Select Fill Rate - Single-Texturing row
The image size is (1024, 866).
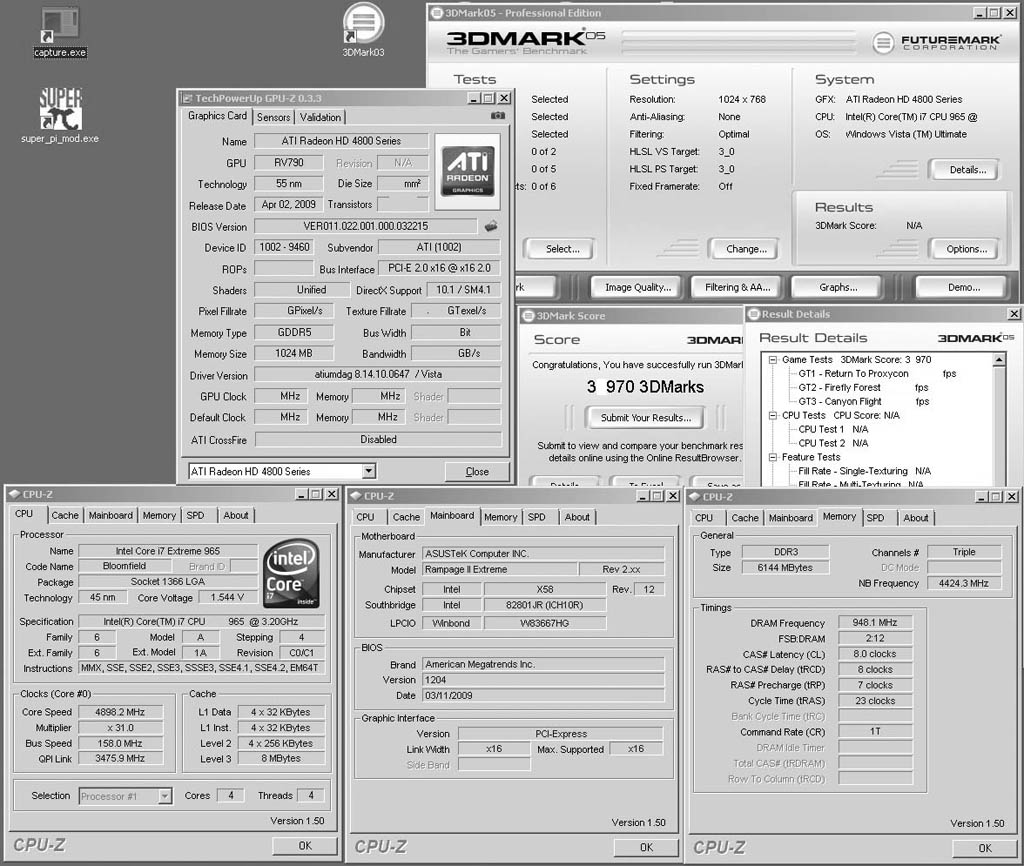(x=864, y=471)
